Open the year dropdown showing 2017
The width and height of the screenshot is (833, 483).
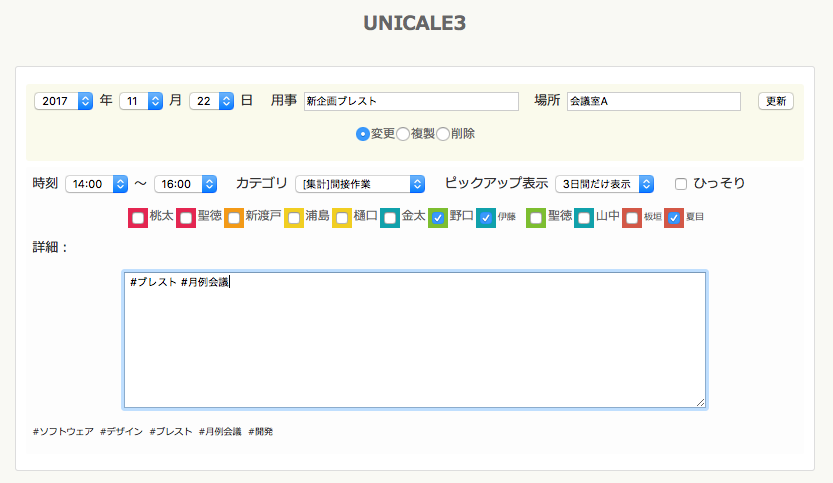point(63,101)
